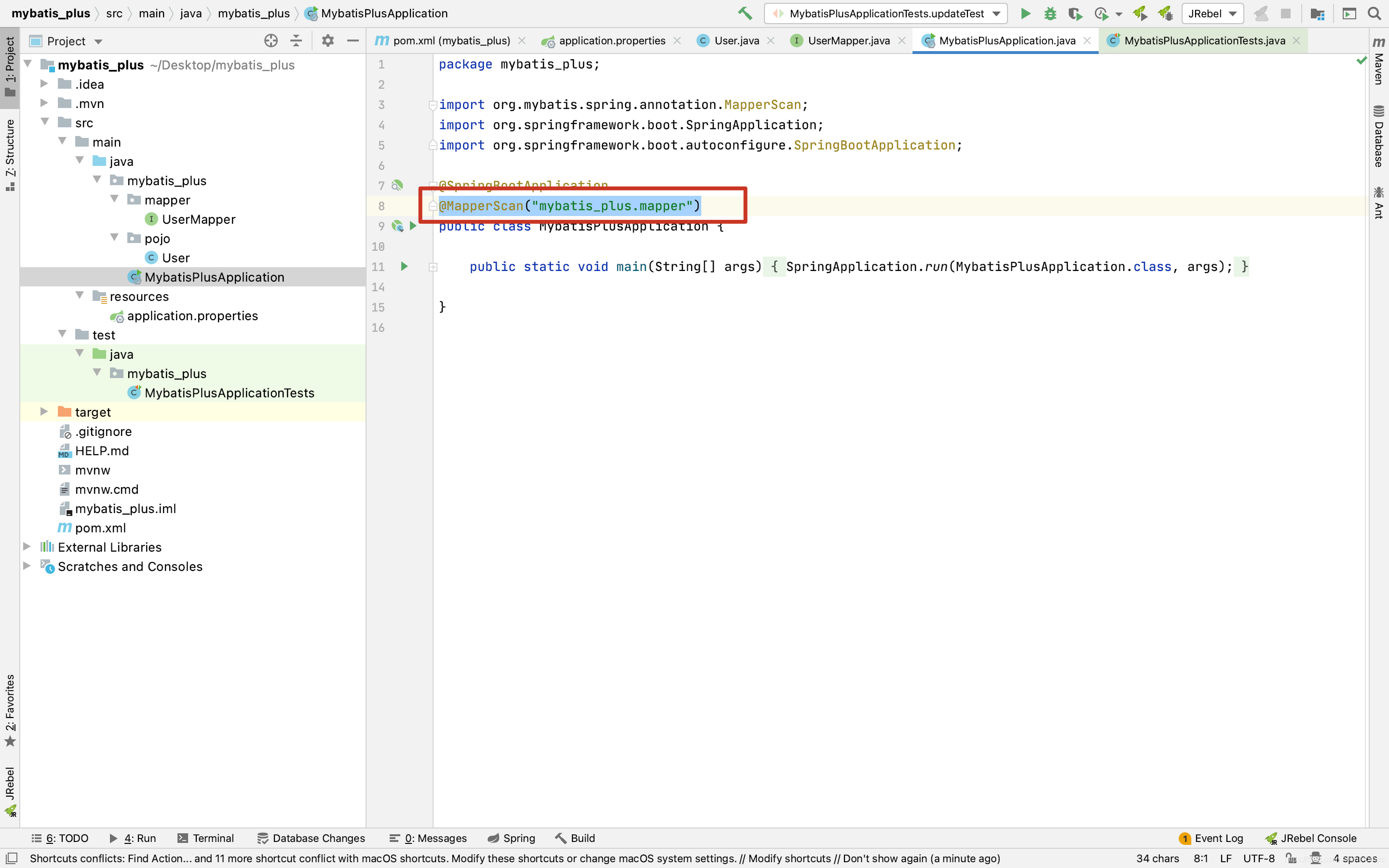The image size is (1389, 868).
Task: Run with coverage shield icon
Action: 1075,13
